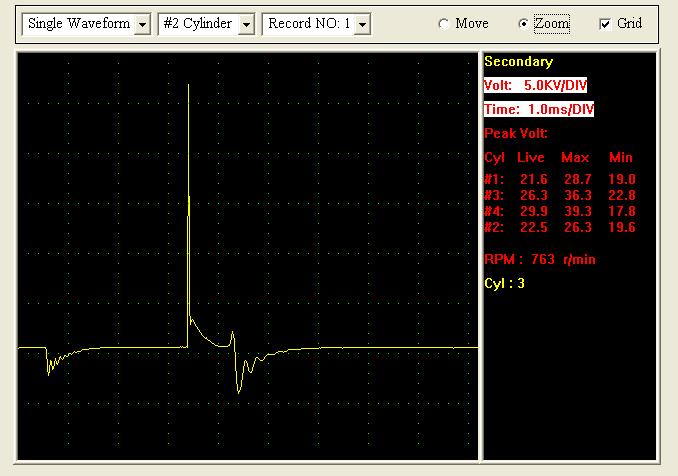Select the Move radio button

[444, 24]
